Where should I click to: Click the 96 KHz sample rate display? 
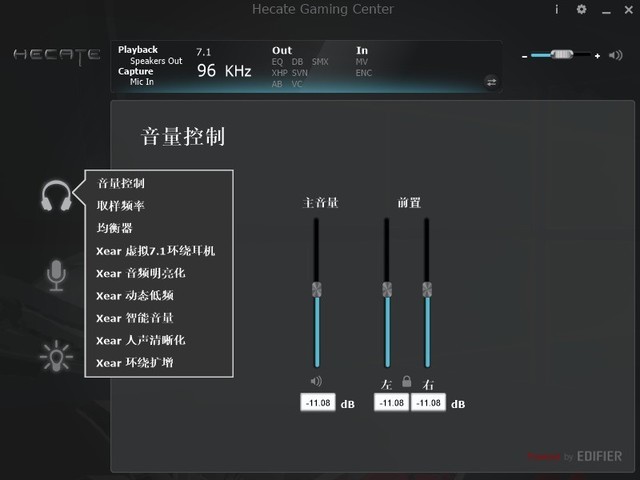click(x=224, y=71)
